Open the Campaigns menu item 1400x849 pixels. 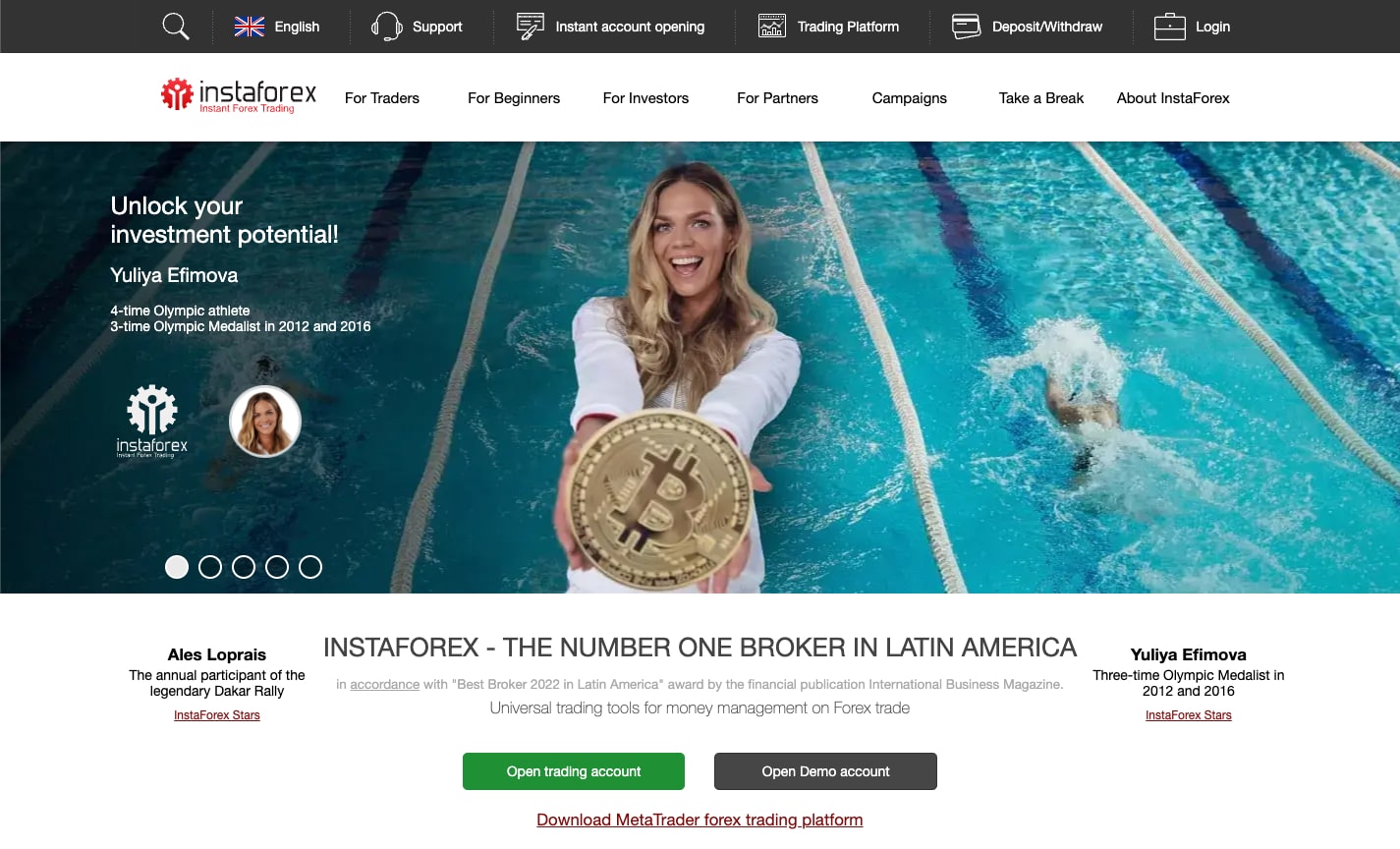(910, 98)
